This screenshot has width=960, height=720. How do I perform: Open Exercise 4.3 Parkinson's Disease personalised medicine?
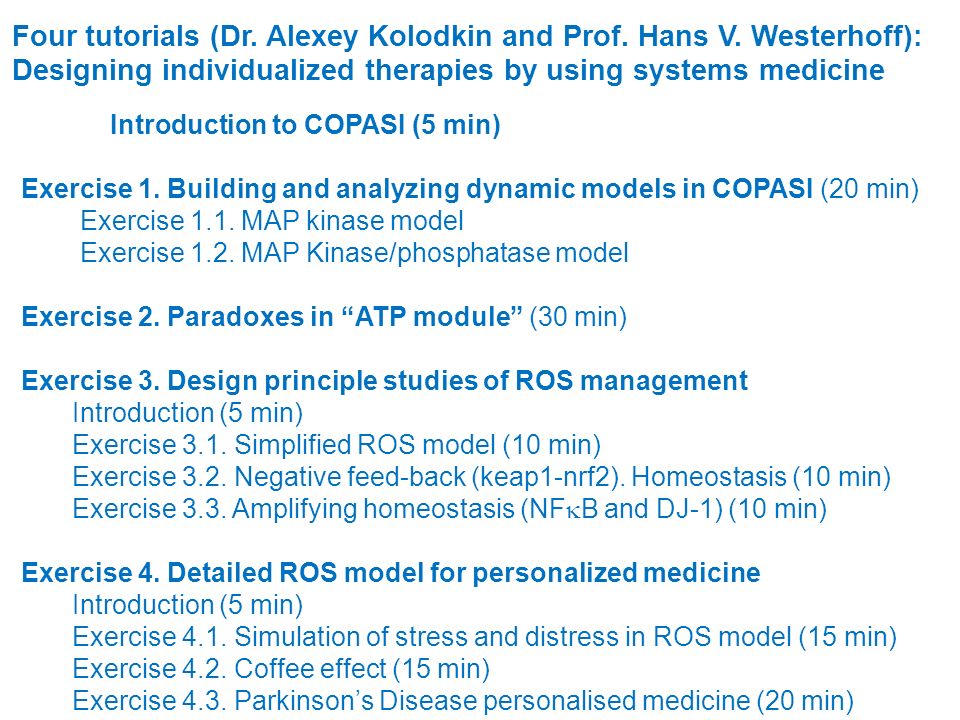[x=463, y=700]
